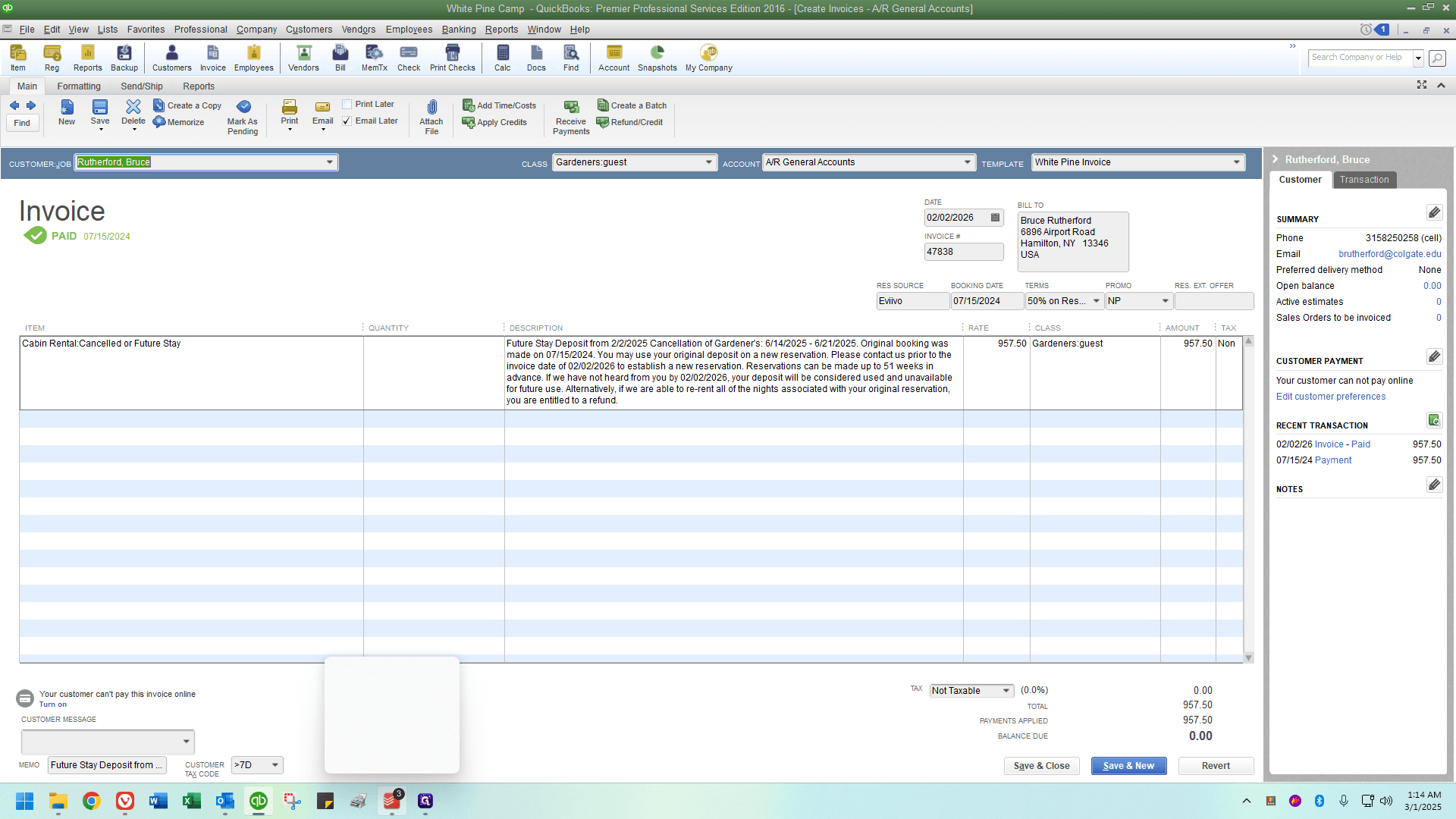Screen dimensions: 1456x819
Task: Collapse the Rutherford, Bruce side panel
Action: pyautogui.click(x=1276, y=159)
